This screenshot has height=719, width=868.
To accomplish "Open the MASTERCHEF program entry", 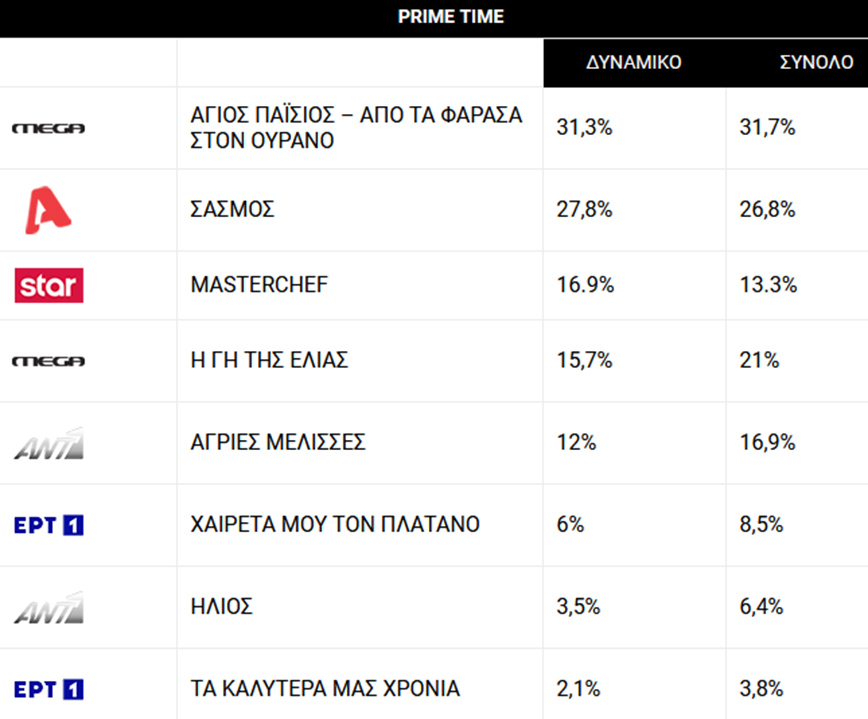I will point(259,285).
